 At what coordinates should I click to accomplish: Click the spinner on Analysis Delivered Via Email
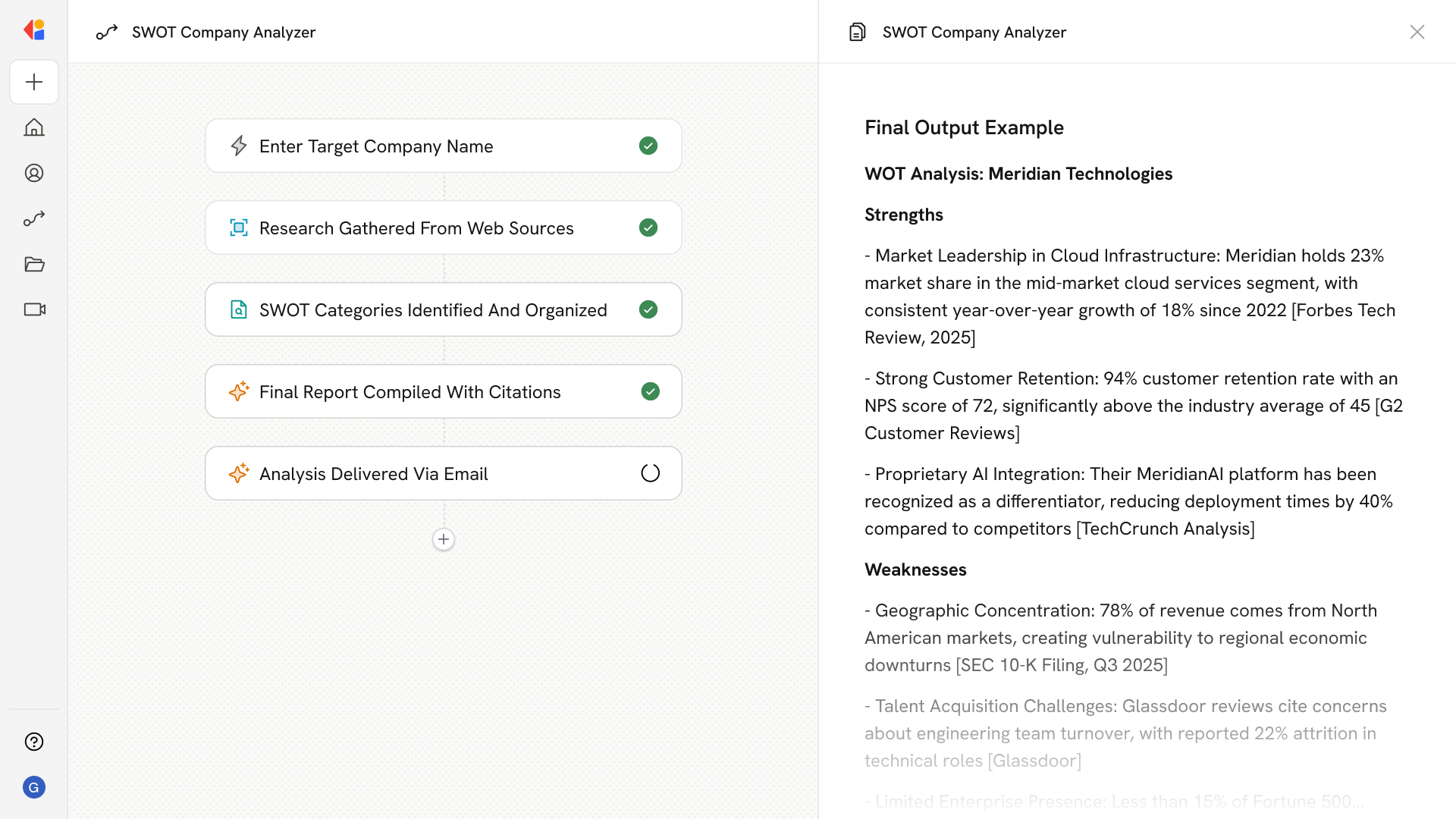(x=650, y=472)
